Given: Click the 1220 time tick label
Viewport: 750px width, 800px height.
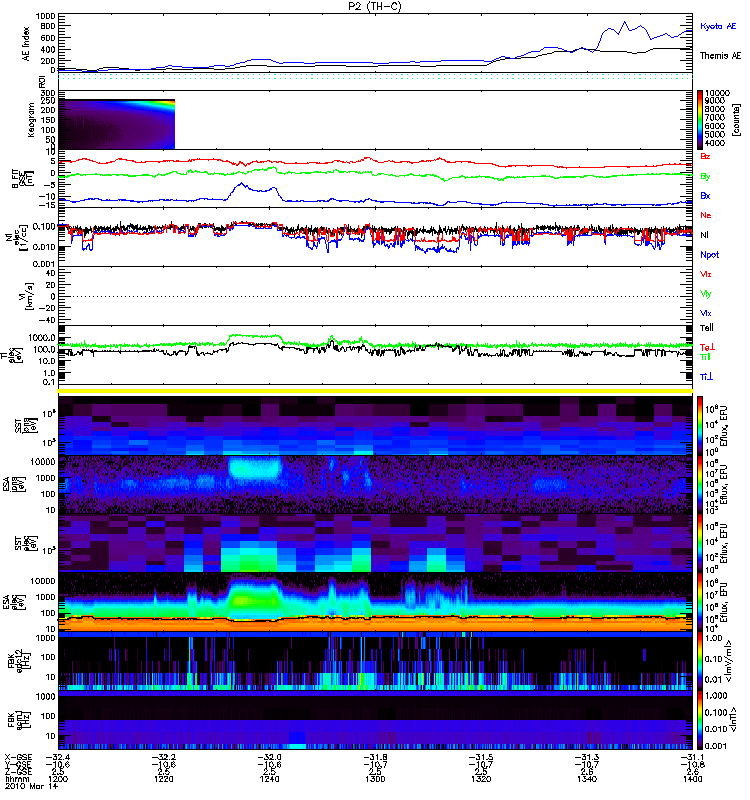Looking at the screenshot, I should coord(163,779).
